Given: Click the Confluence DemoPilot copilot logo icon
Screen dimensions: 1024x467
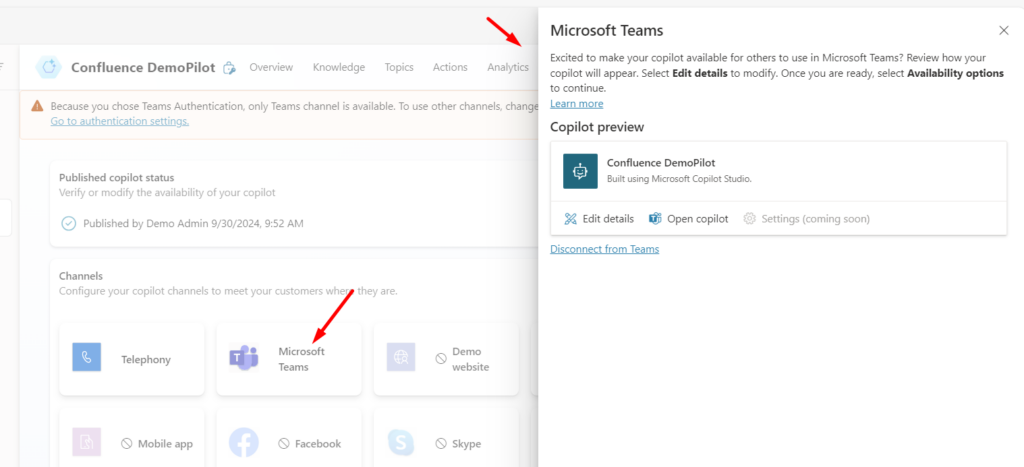Looking at the screenshot, I should [x=48, y=67].
